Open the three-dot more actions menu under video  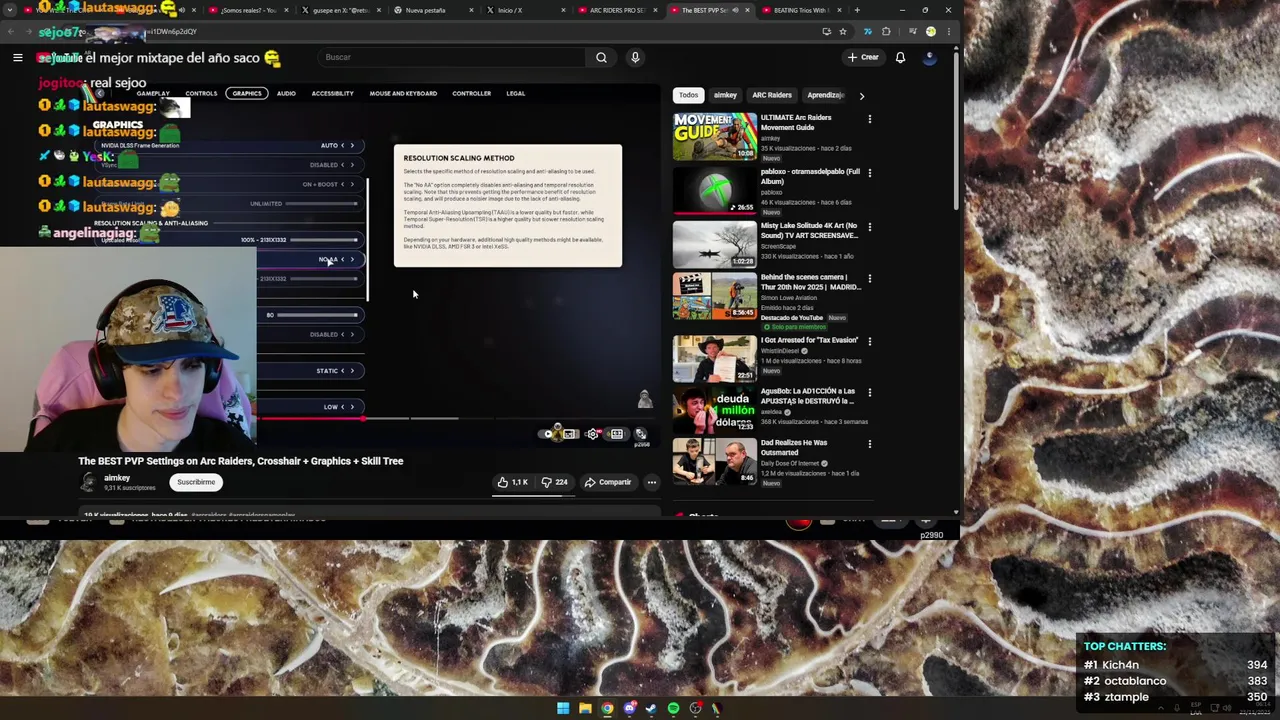pyautogui.click(x=651, y=482)
